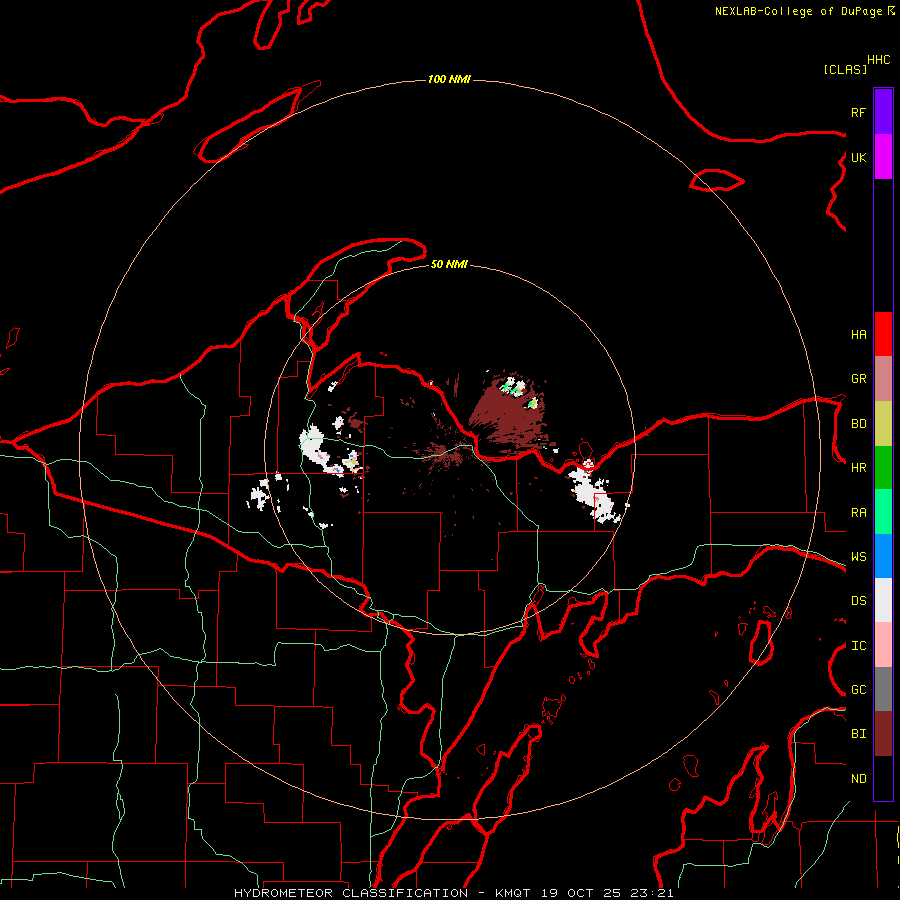Click the UK legend label

(x=858, y=157)
